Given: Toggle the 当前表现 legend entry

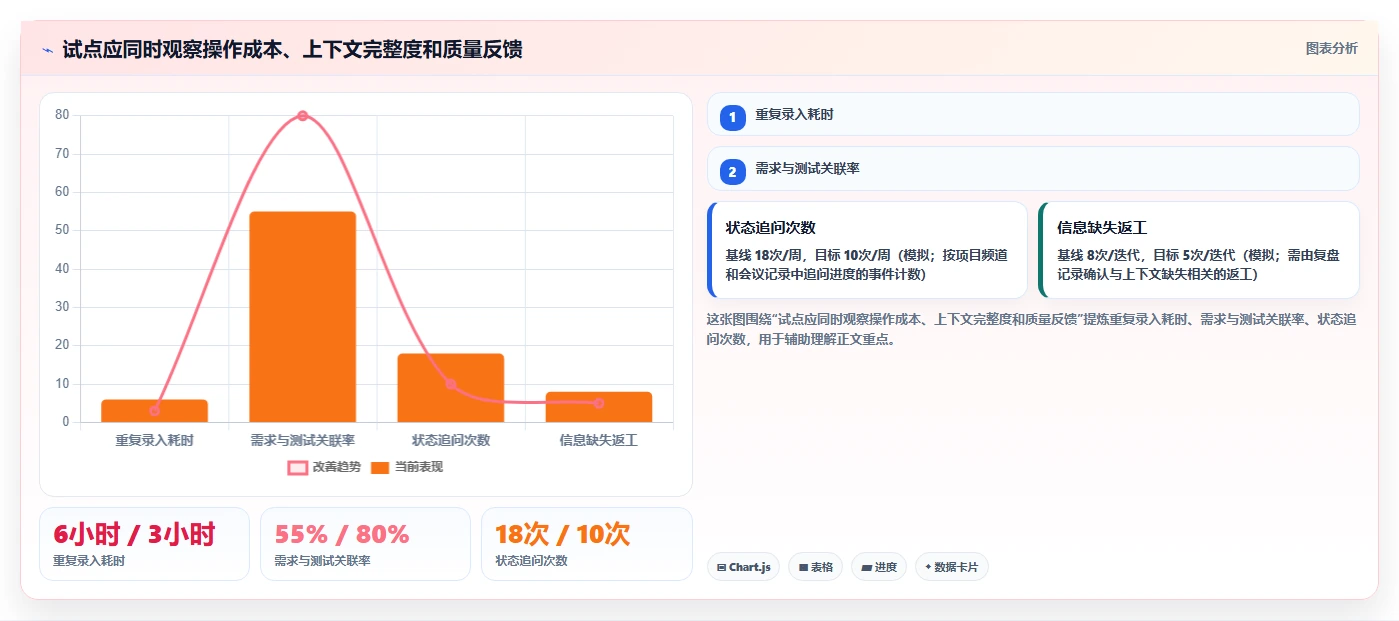Looking at the screenshot, I should point(407,467).
